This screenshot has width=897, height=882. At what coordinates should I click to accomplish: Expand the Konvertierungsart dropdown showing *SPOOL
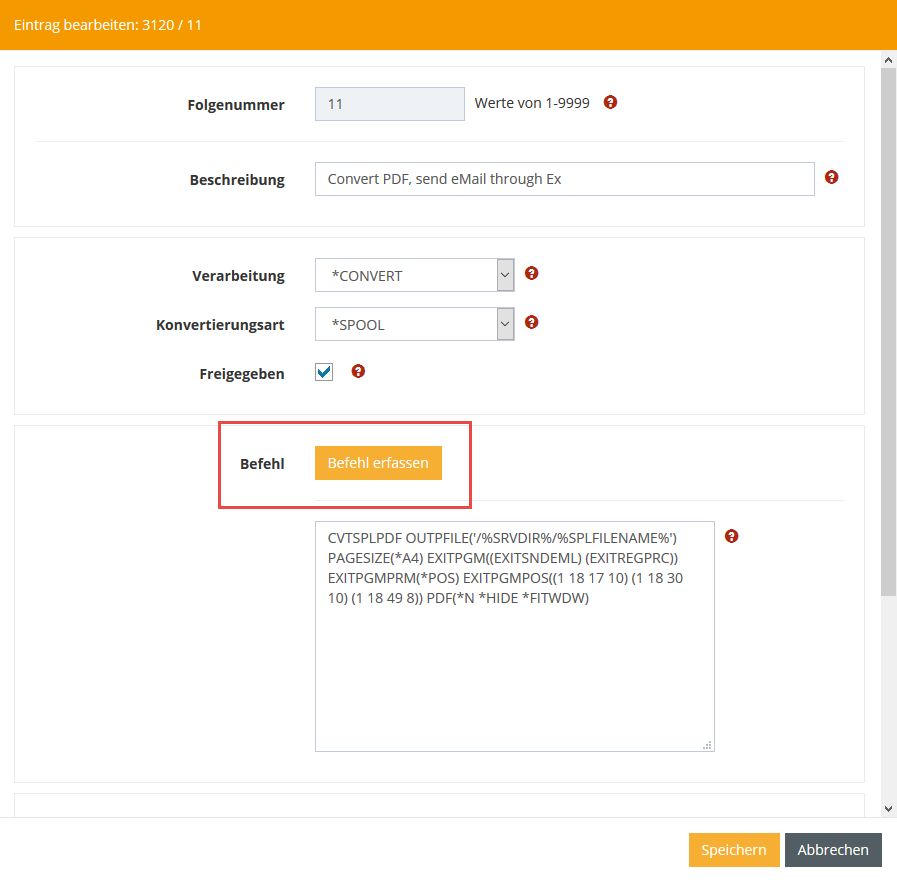click(x=414, y=325)
